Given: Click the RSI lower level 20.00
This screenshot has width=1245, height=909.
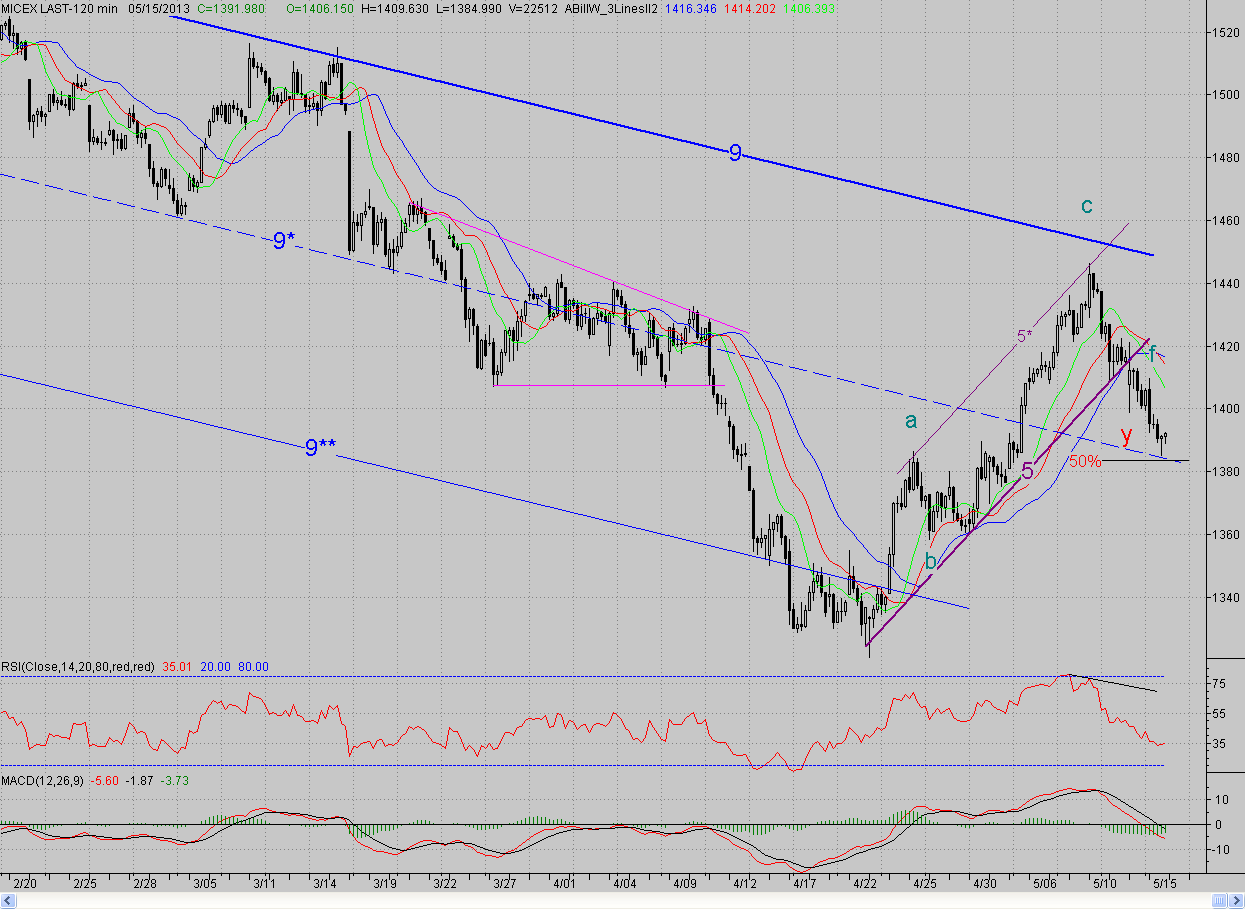Looking at the screenshot, I should pyautogui.click(x=215, y=666).
